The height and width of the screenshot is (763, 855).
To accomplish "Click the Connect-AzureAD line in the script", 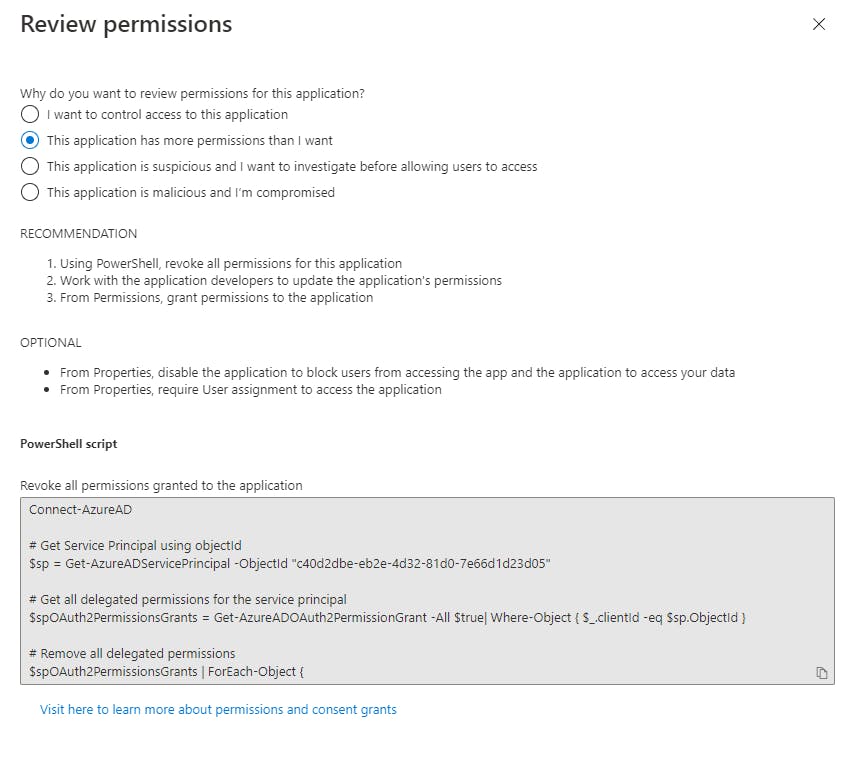I will 78,509.
